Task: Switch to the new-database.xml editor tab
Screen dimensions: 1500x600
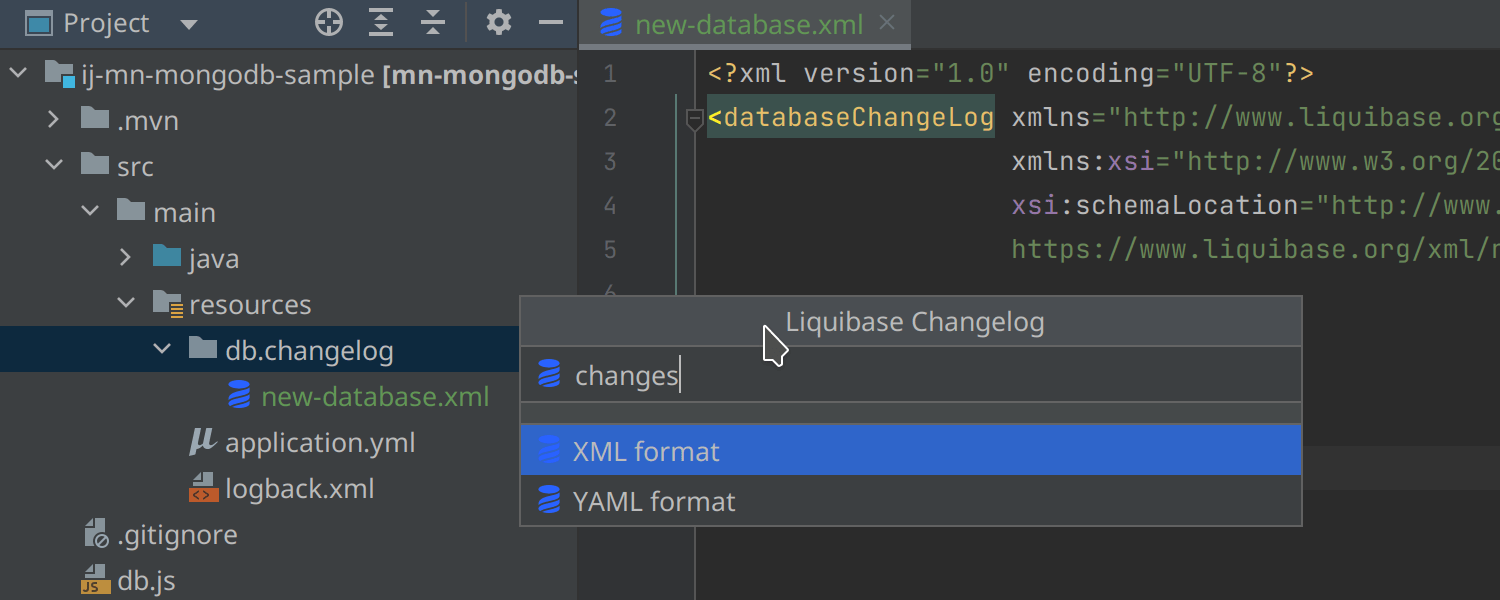Action: tap(748, 25)
